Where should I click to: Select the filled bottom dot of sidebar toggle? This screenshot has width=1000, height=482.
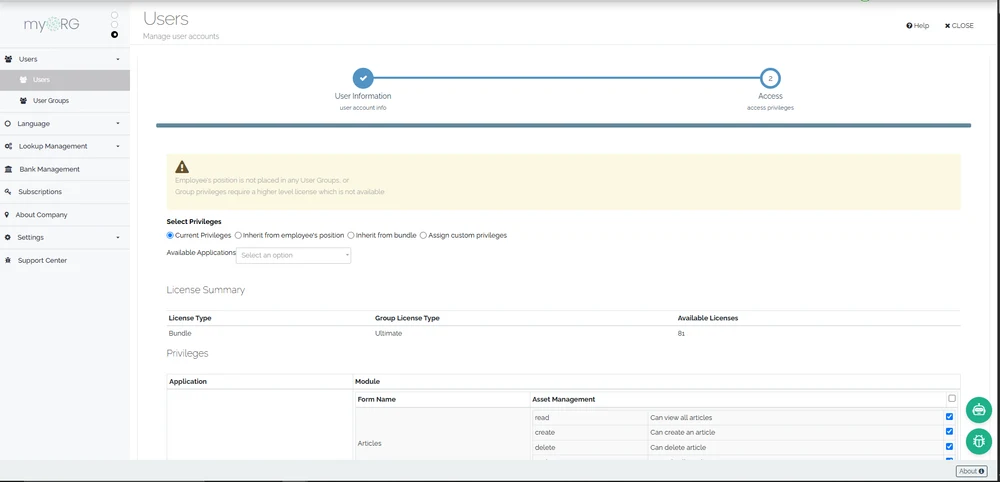[114, 34]
